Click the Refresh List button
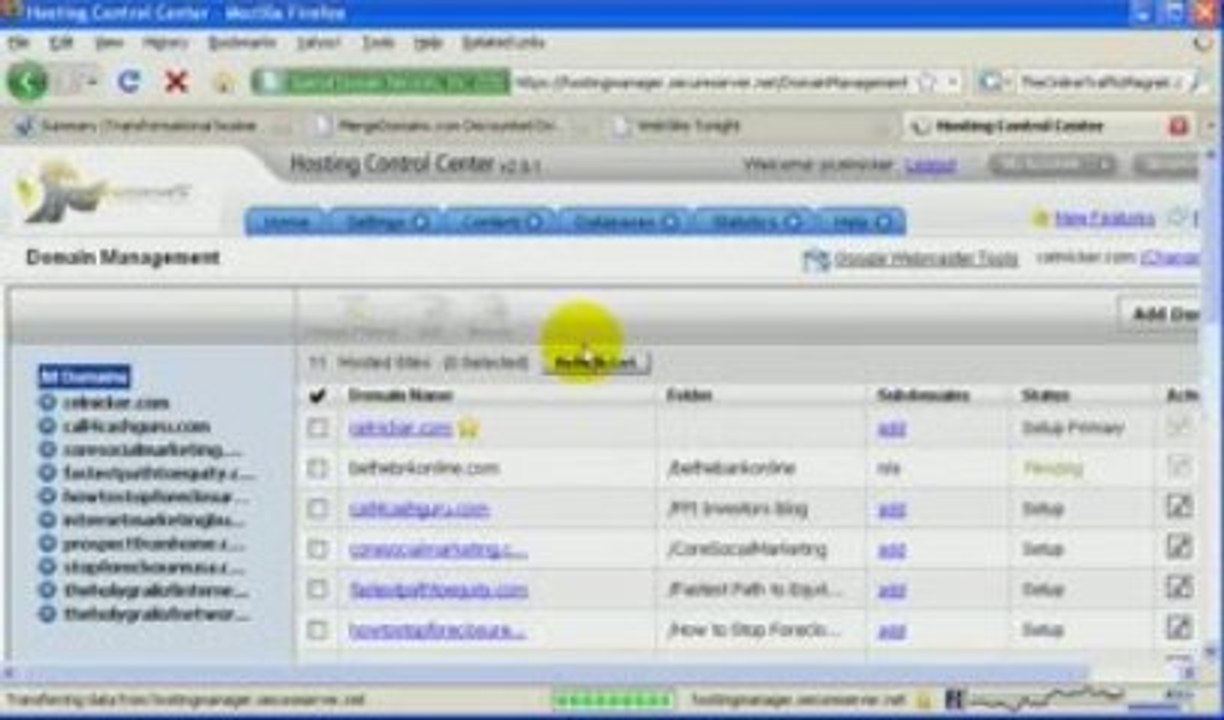1224x720 pixels. click(596, 362)
